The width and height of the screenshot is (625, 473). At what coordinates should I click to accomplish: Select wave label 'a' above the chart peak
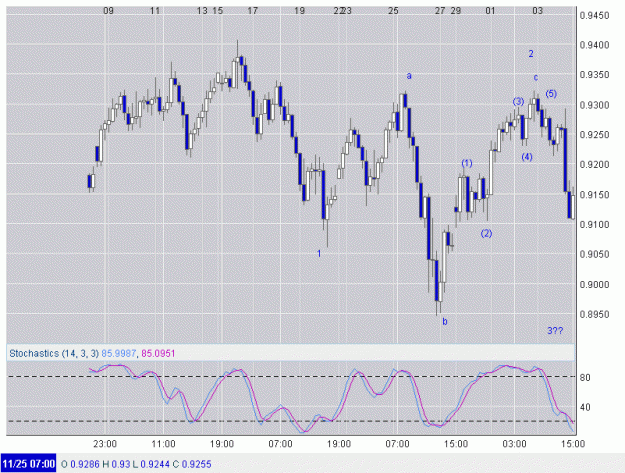tap(409, 76)
